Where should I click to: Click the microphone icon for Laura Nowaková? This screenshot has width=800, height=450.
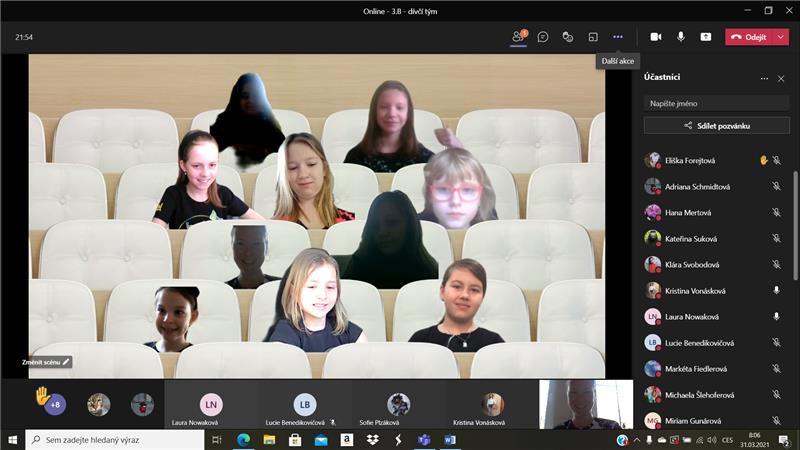click(x=777, y=316)
